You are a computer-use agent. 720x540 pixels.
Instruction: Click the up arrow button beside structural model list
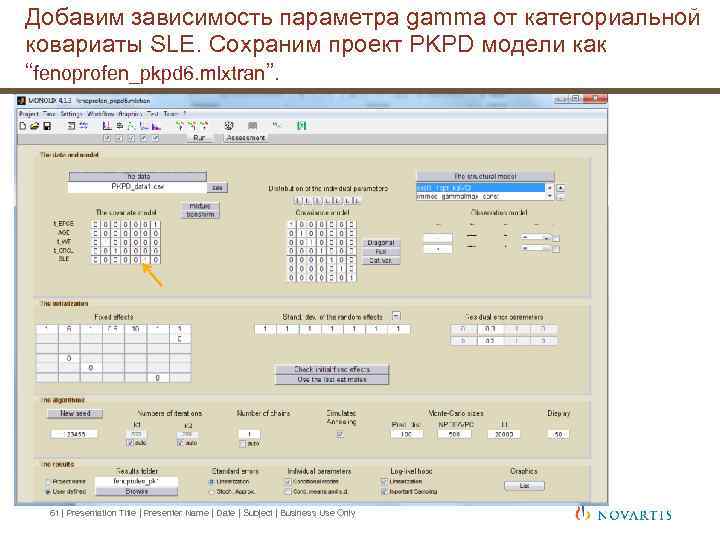pos(561,188)
